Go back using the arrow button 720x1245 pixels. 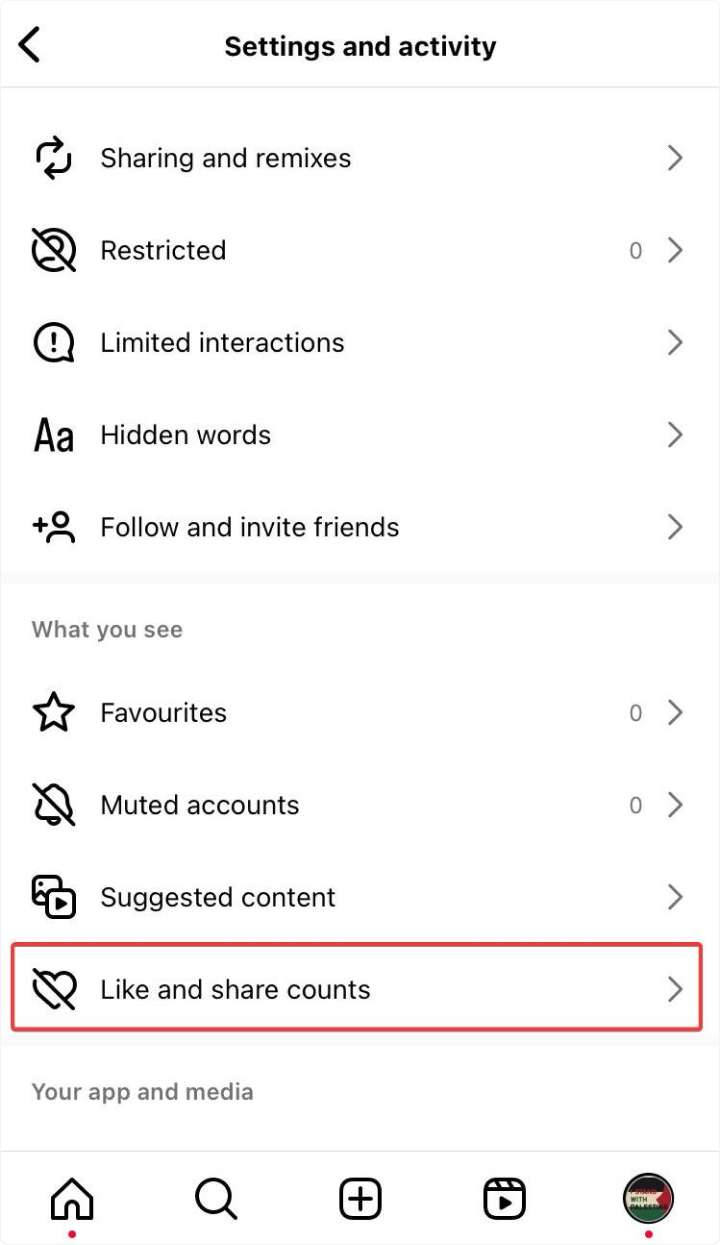click(29, 45)
